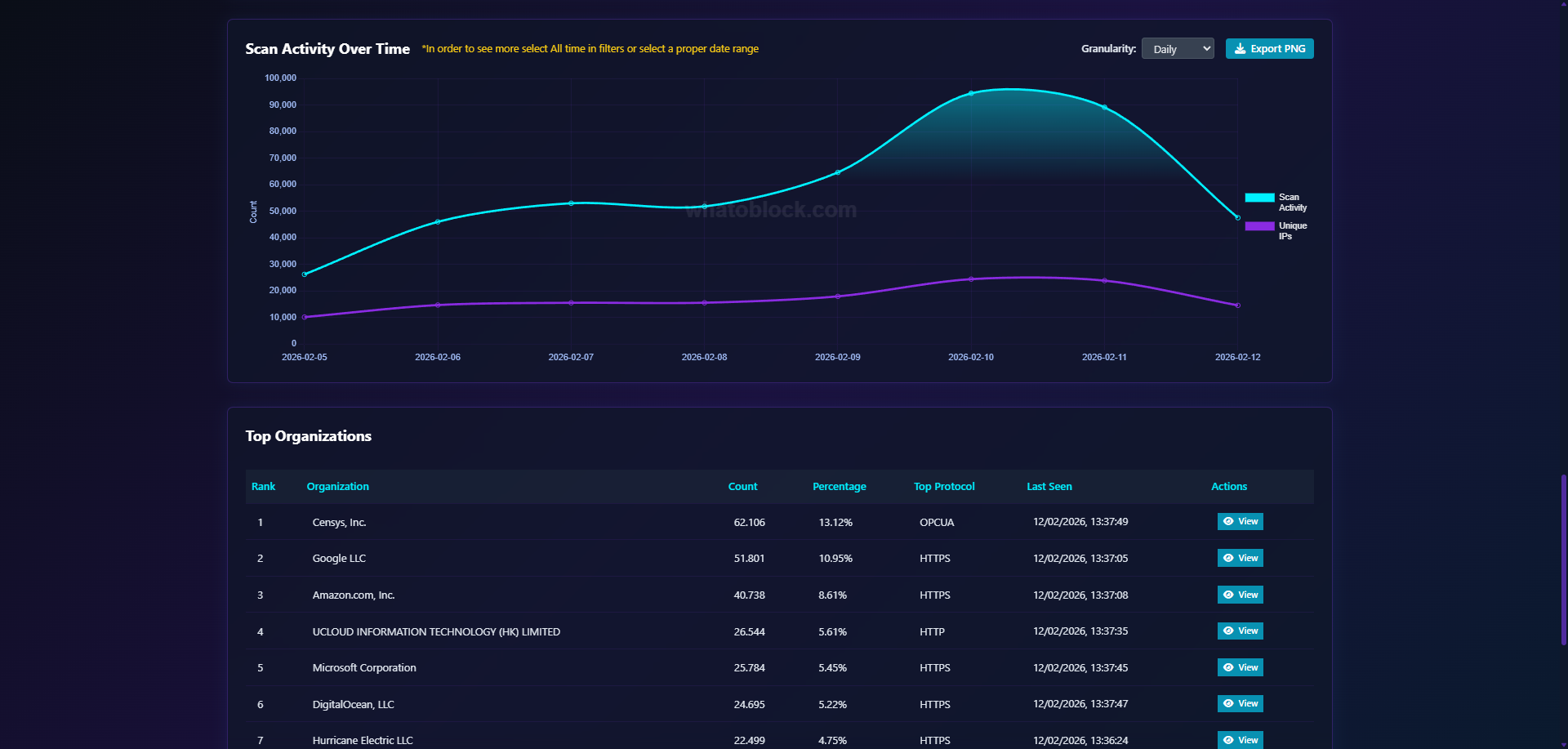Click the Scan Activity Over Time heading
Image resolution: width=1568 pixels, height=749 pixels.
click(327, 49)
